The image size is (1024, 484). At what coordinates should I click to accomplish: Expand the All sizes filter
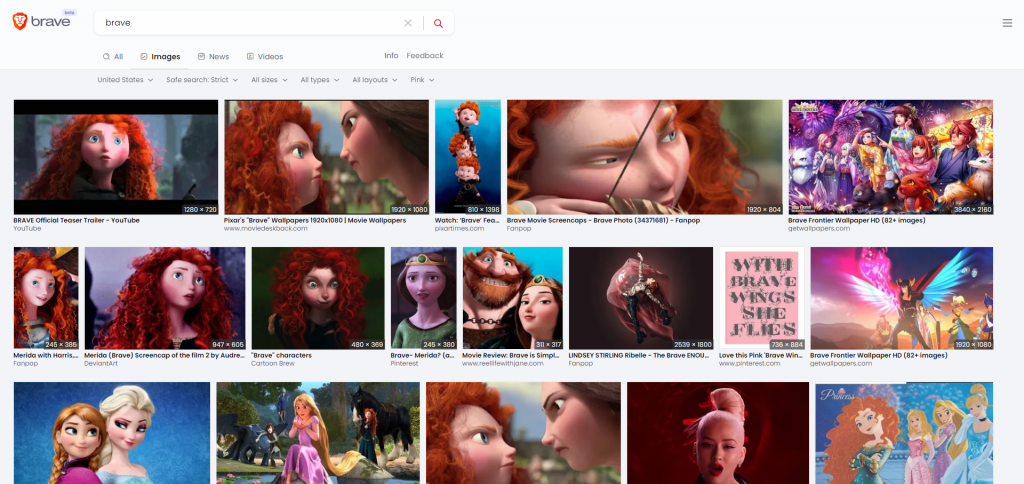(269, 80)
